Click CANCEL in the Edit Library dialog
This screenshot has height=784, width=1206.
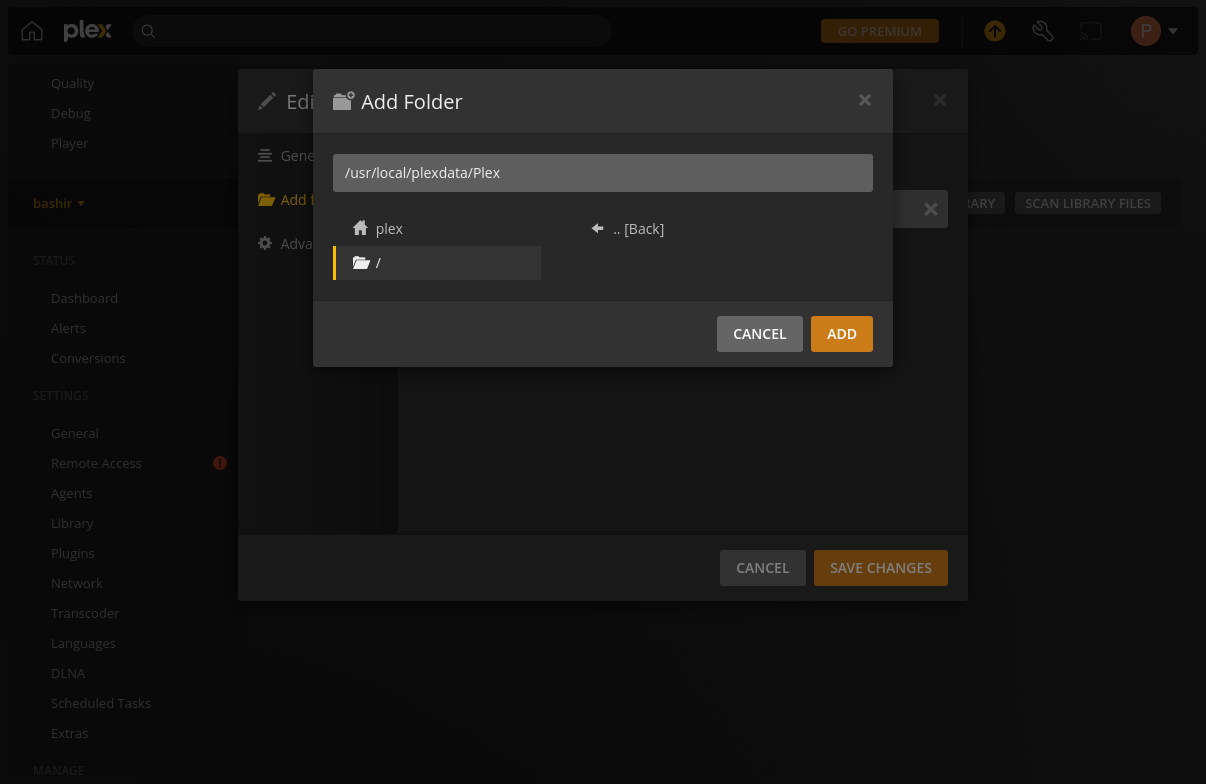pyautogui.click(x=763, y=568)
